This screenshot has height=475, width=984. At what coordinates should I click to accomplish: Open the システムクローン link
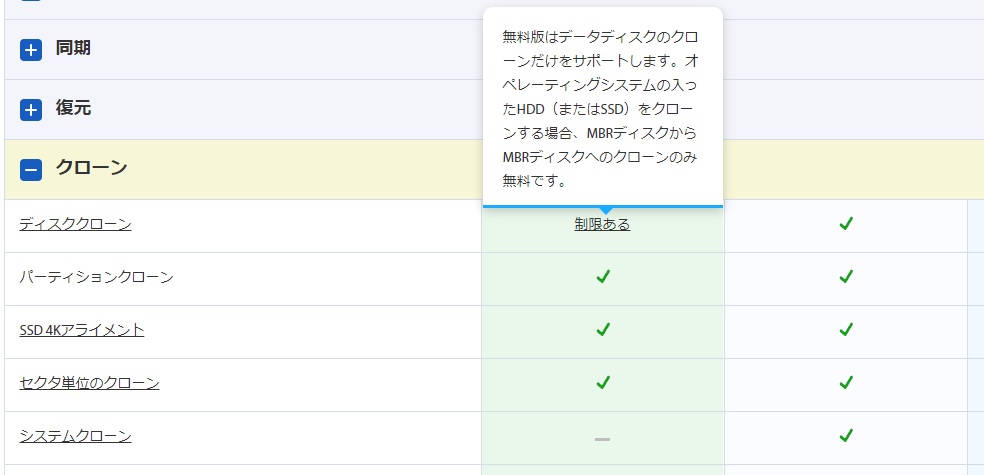[x=75, y=435]
